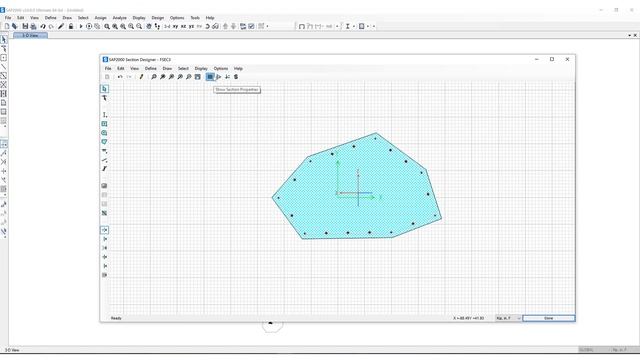Toggle the snap to points icon in Section Designer
This screenshot has width=640, height=360.
[104, 230]
